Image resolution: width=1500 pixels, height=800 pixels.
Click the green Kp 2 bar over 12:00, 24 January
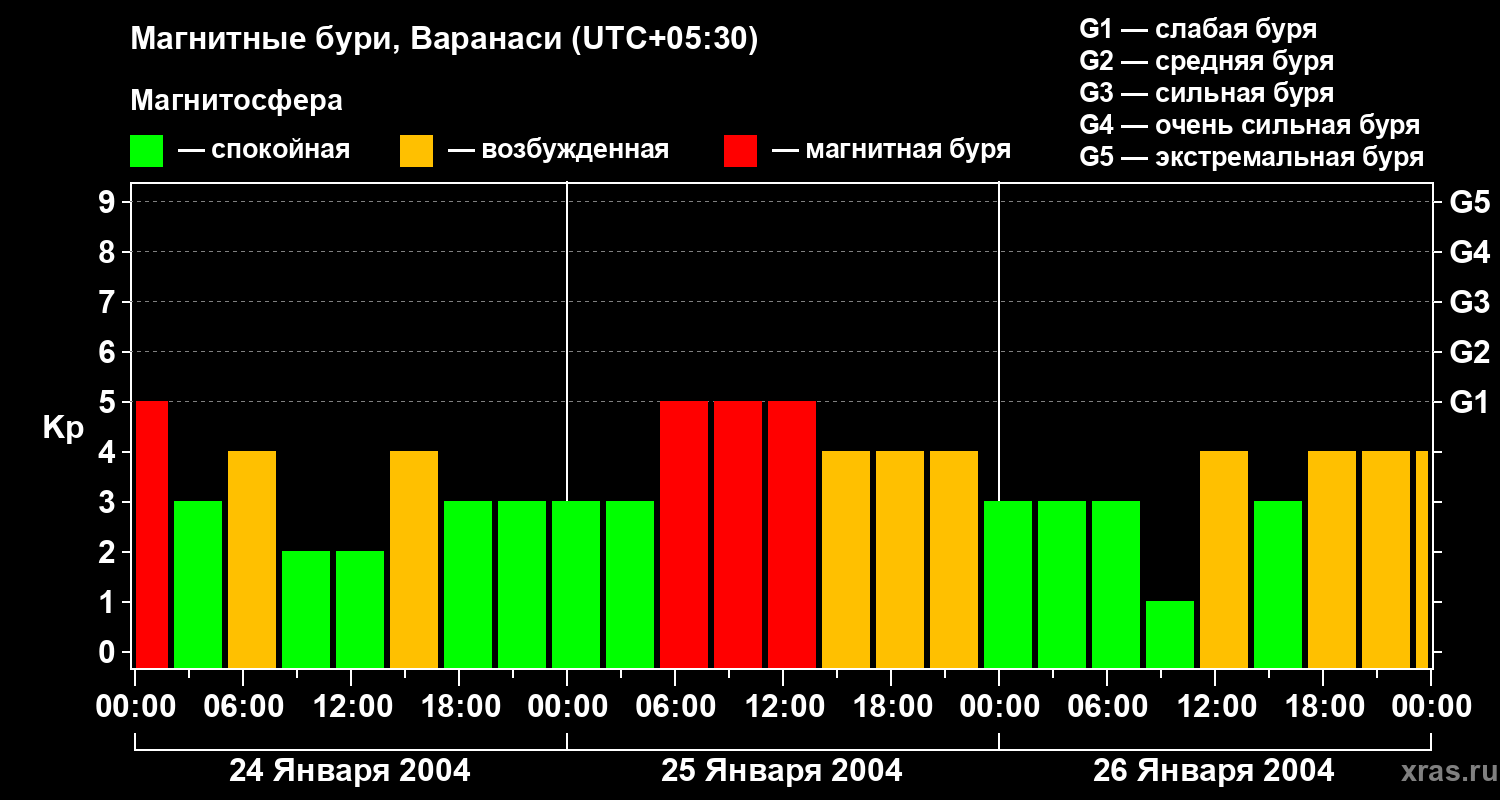[x=360, y=609]
